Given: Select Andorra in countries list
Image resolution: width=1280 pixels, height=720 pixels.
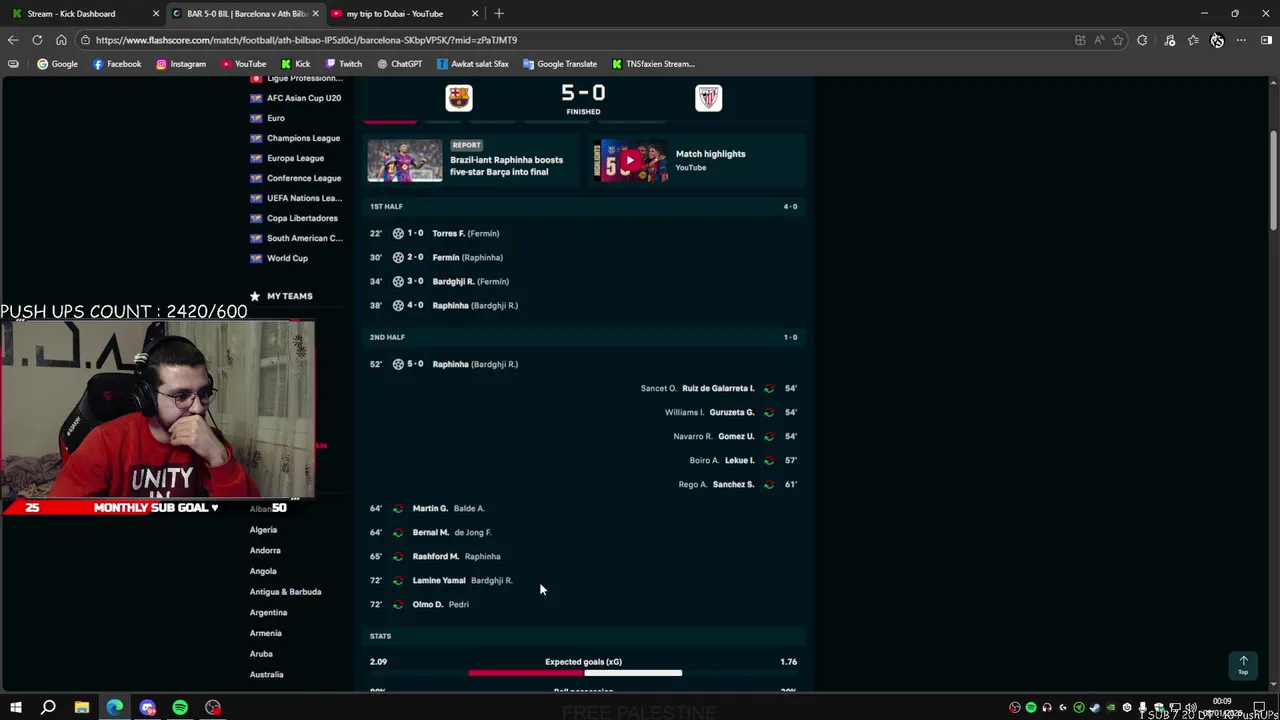Looking at the screenshot, I should [x=265, y=550].
